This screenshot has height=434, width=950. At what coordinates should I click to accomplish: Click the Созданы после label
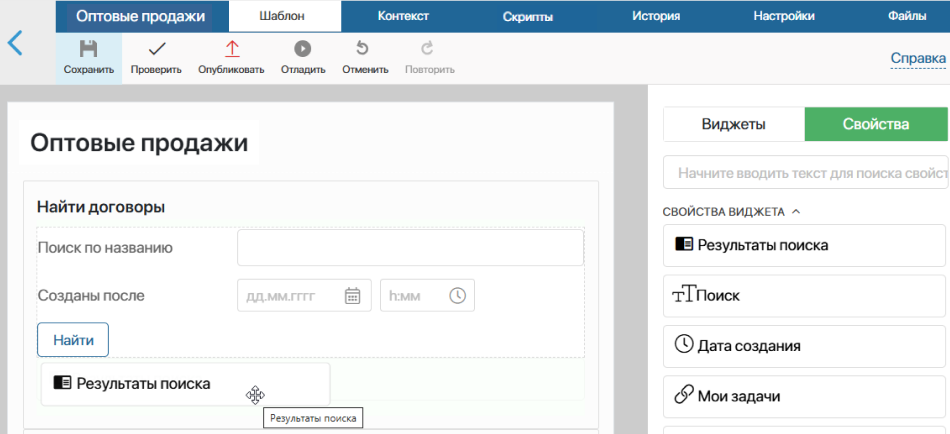pyautogui.click(x=91, y=296)
